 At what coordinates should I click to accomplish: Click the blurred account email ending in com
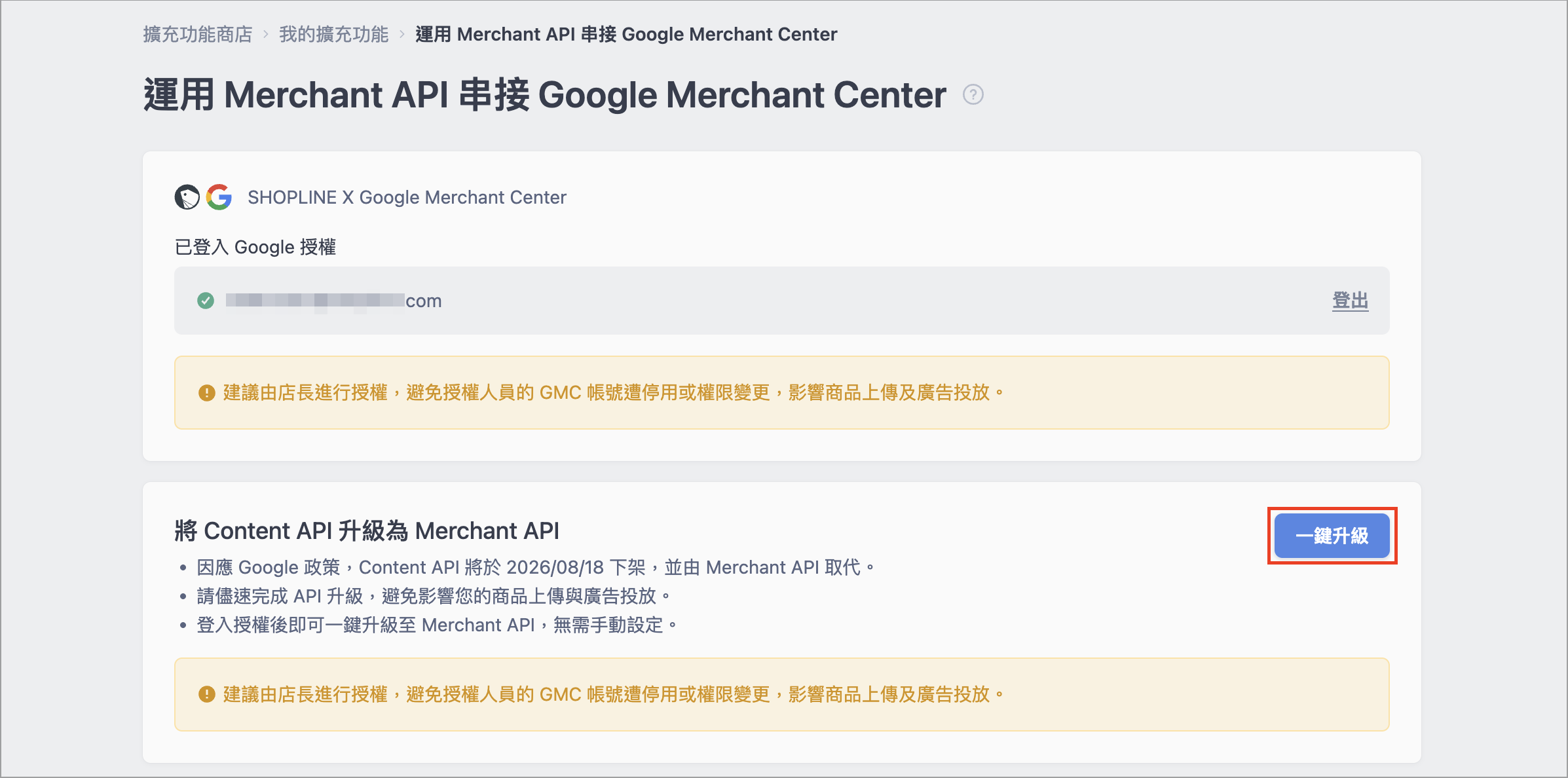click(x=333, y=301)
